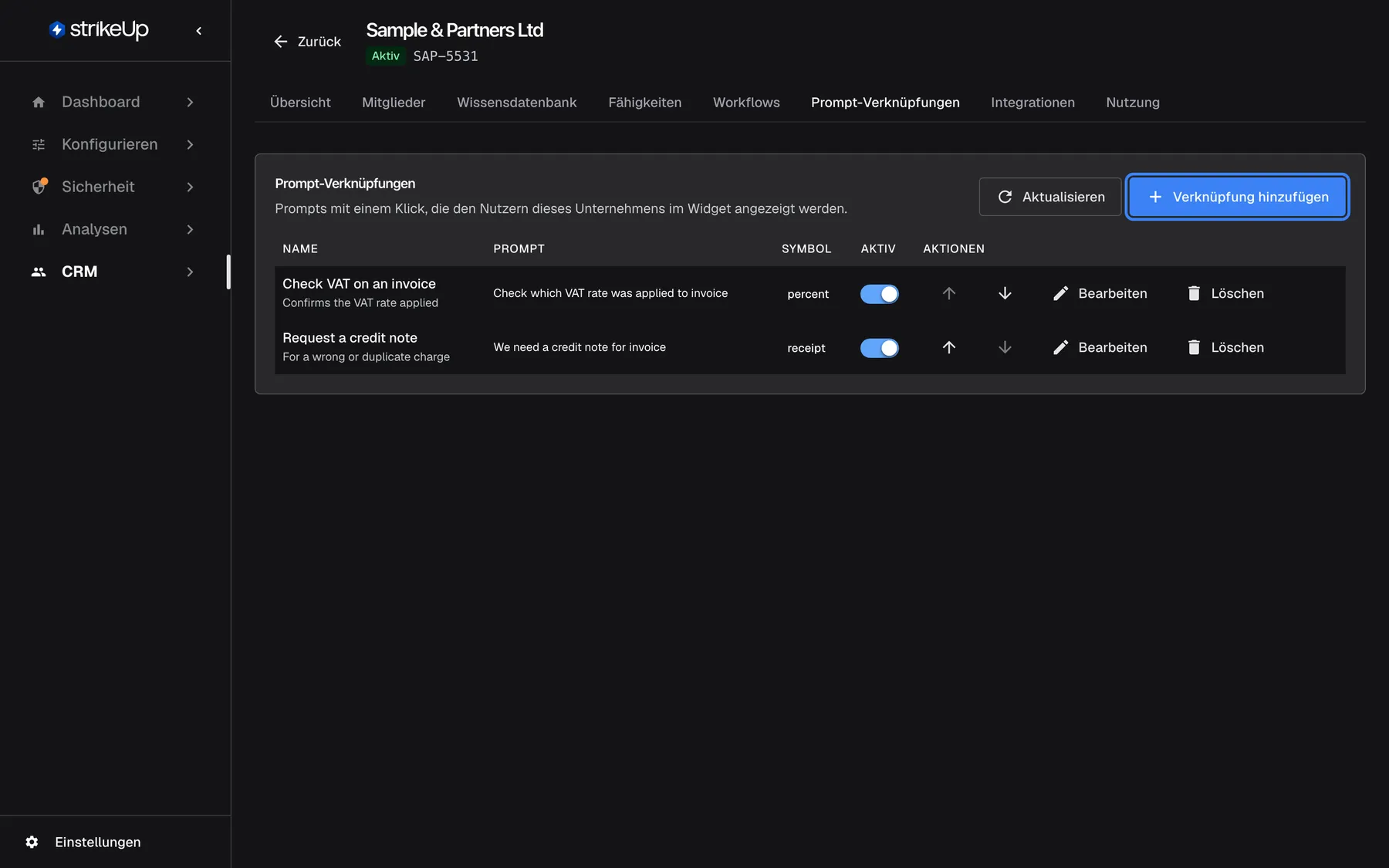
Task: Click 'Confirms the VAT rate applied' description
Action: [360, 302]
